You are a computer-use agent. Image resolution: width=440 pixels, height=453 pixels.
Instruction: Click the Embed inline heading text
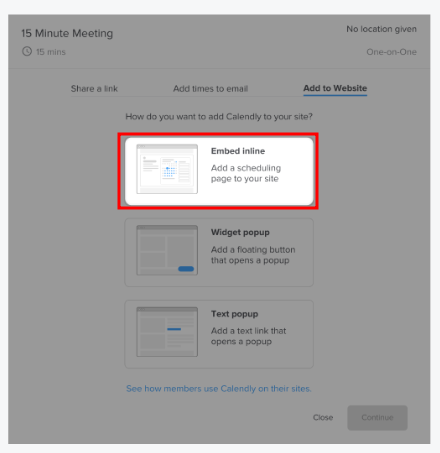click(x=238, y=151)
